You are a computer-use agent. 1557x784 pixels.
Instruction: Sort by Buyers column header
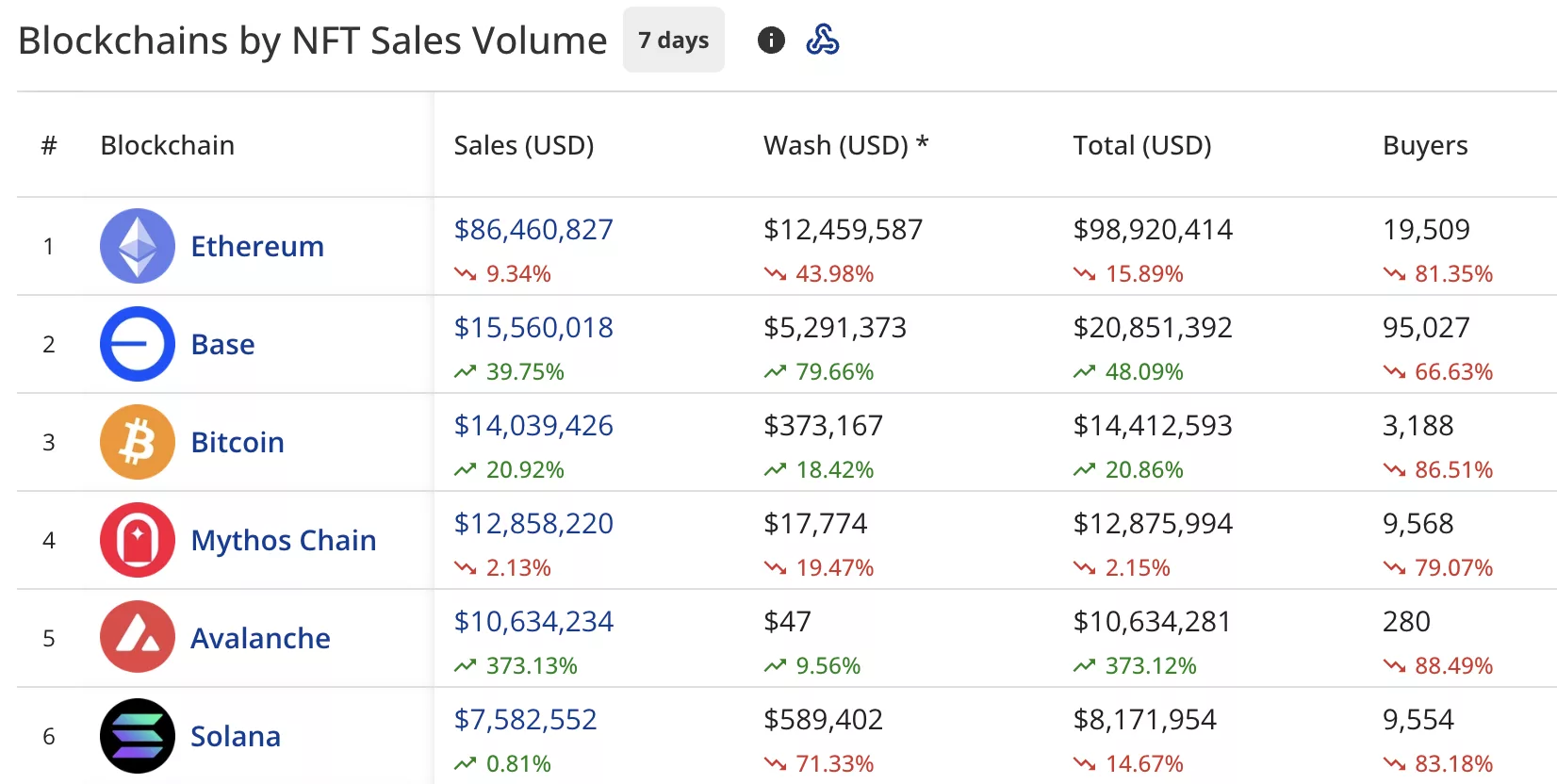[x=1425, y=145]
